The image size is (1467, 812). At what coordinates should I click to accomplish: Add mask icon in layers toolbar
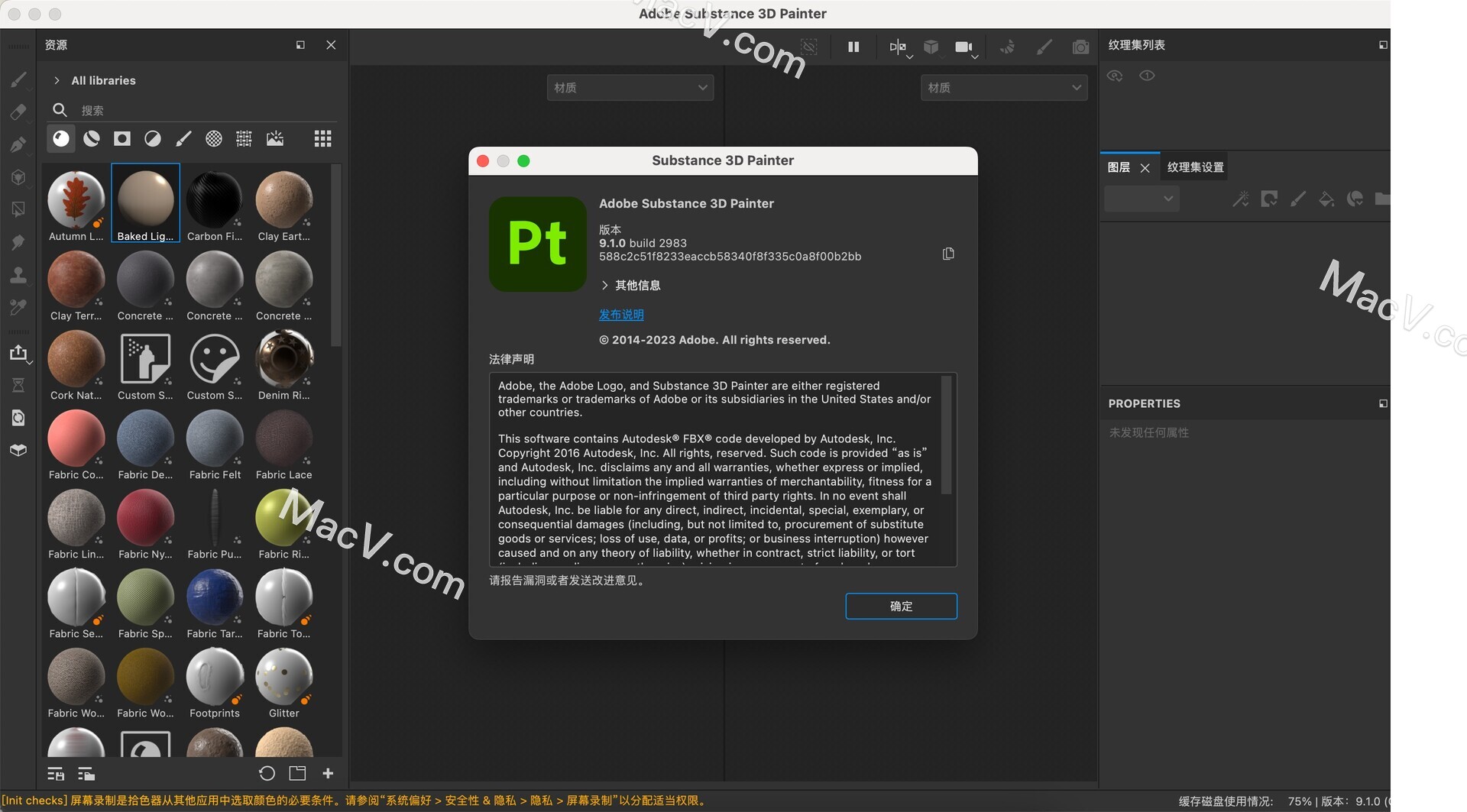1269,199
